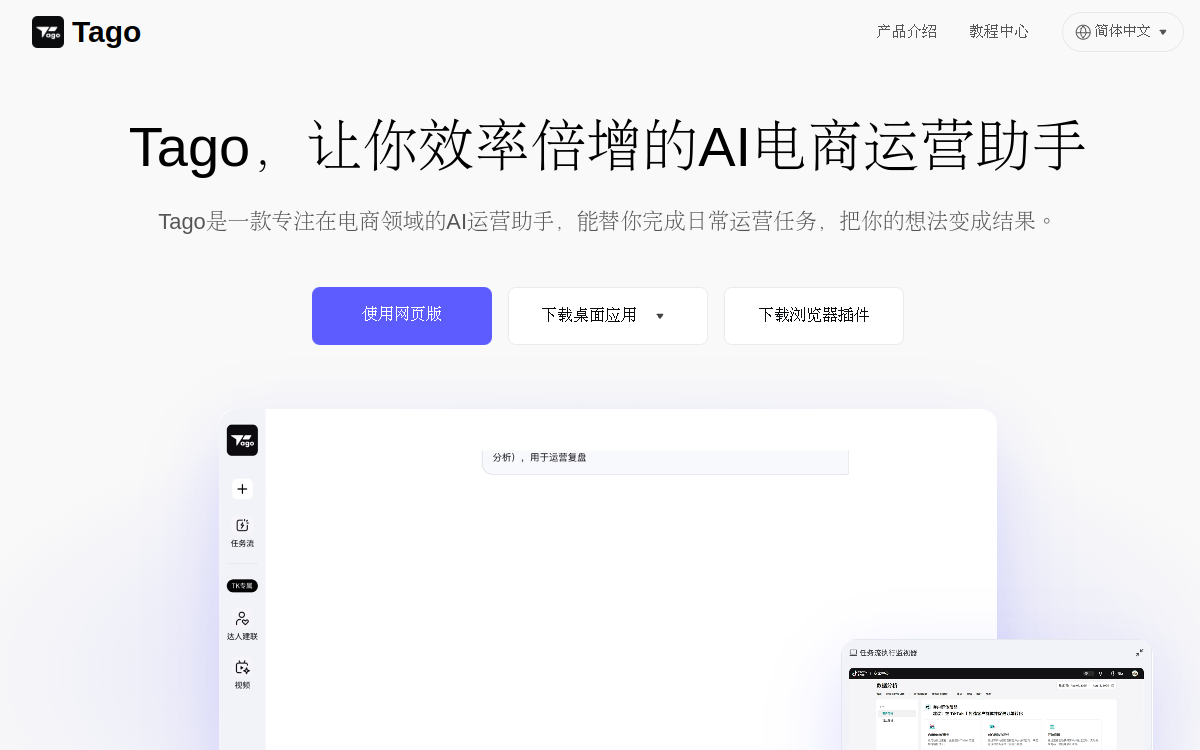Go to 教程中心 in the top navigation
The width and height of the screenshot is (1200, 750).
999,31
